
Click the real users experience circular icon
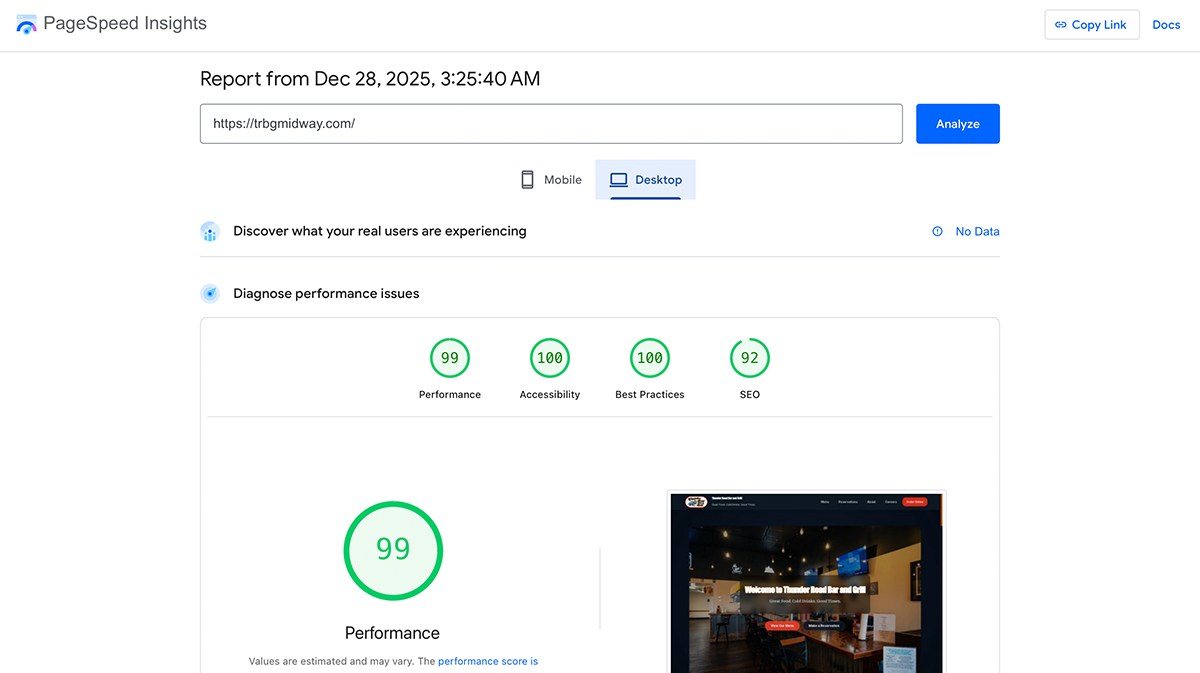[210, 231]
